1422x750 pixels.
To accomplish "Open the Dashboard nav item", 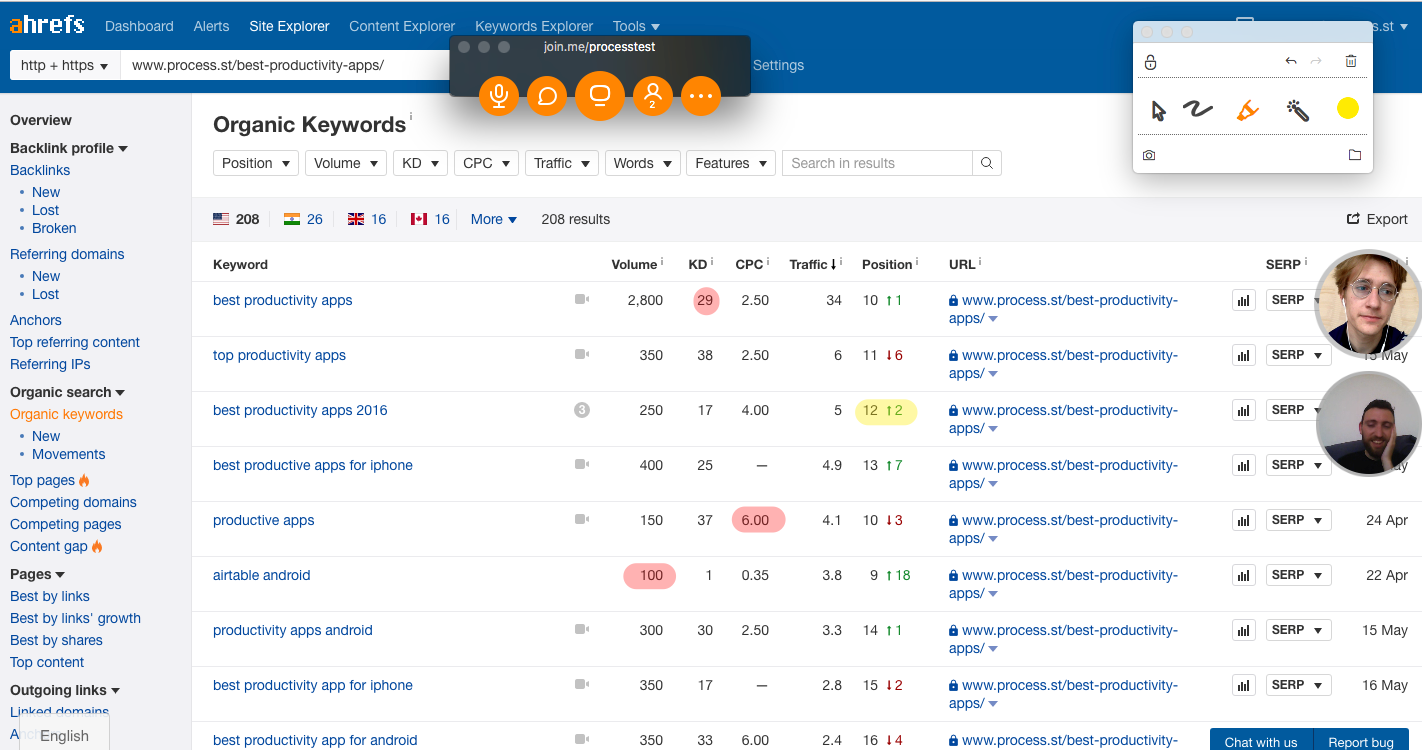I will pos(139,26).
